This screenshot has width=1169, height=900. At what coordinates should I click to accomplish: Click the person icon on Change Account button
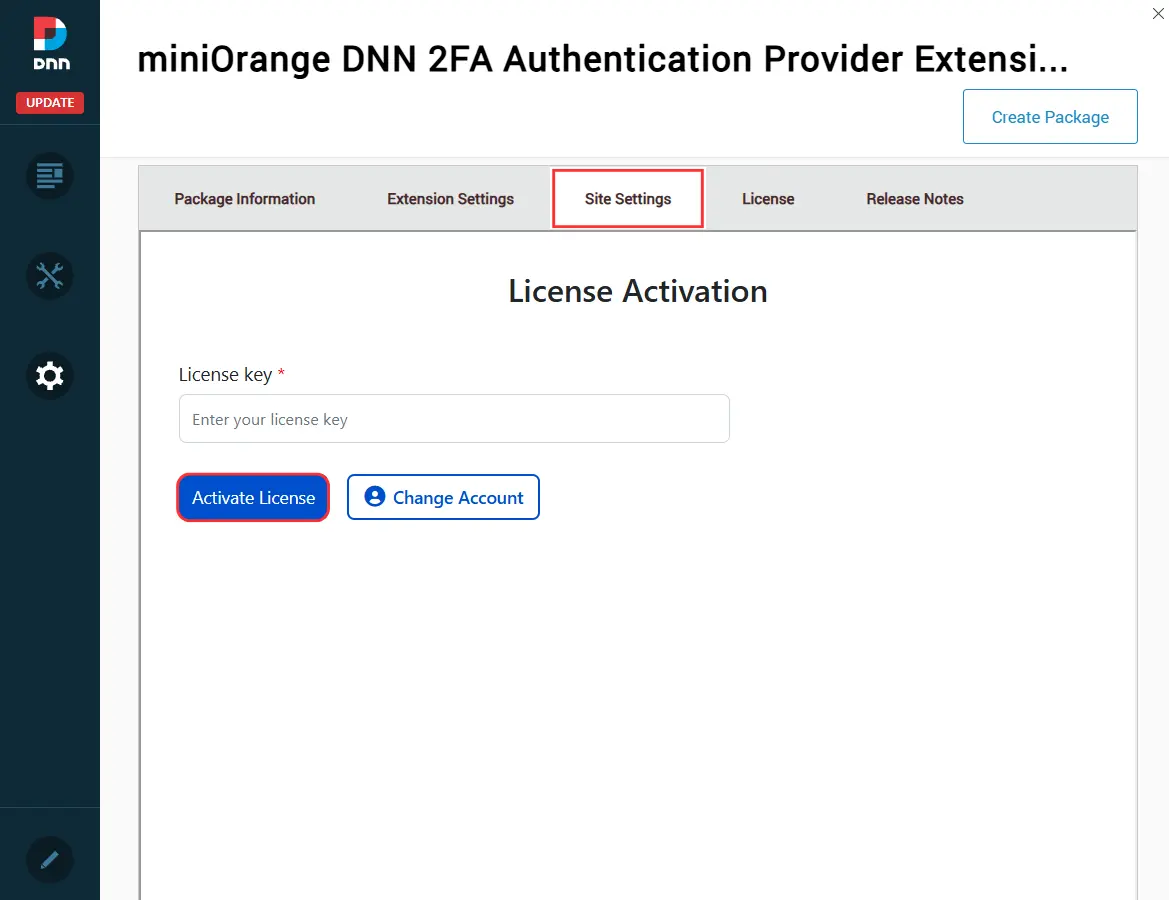(374, 497)
